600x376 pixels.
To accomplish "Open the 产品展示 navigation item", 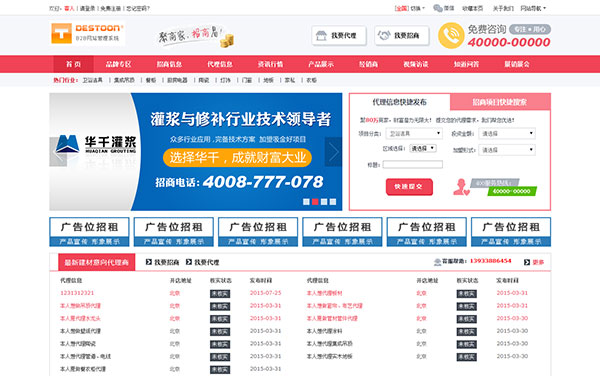I will click(x=321, y=64).
